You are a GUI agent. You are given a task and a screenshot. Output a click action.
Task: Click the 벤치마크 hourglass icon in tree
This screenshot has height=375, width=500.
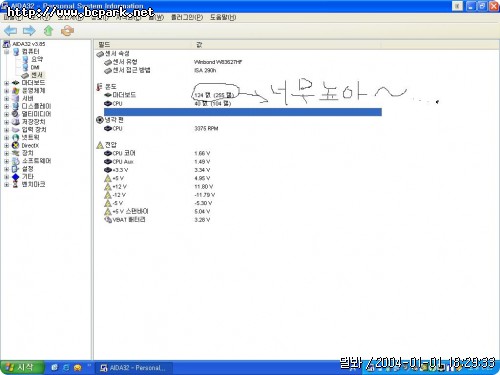click(x=16, y=184)
